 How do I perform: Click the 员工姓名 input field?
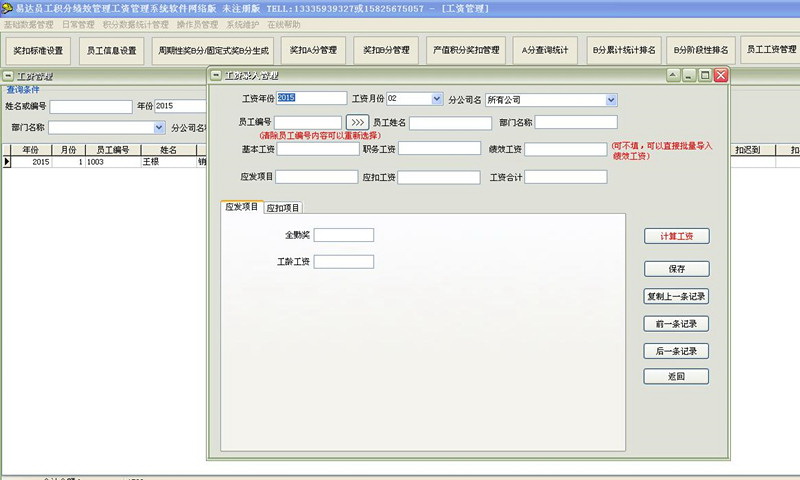(x=451, y=123)
